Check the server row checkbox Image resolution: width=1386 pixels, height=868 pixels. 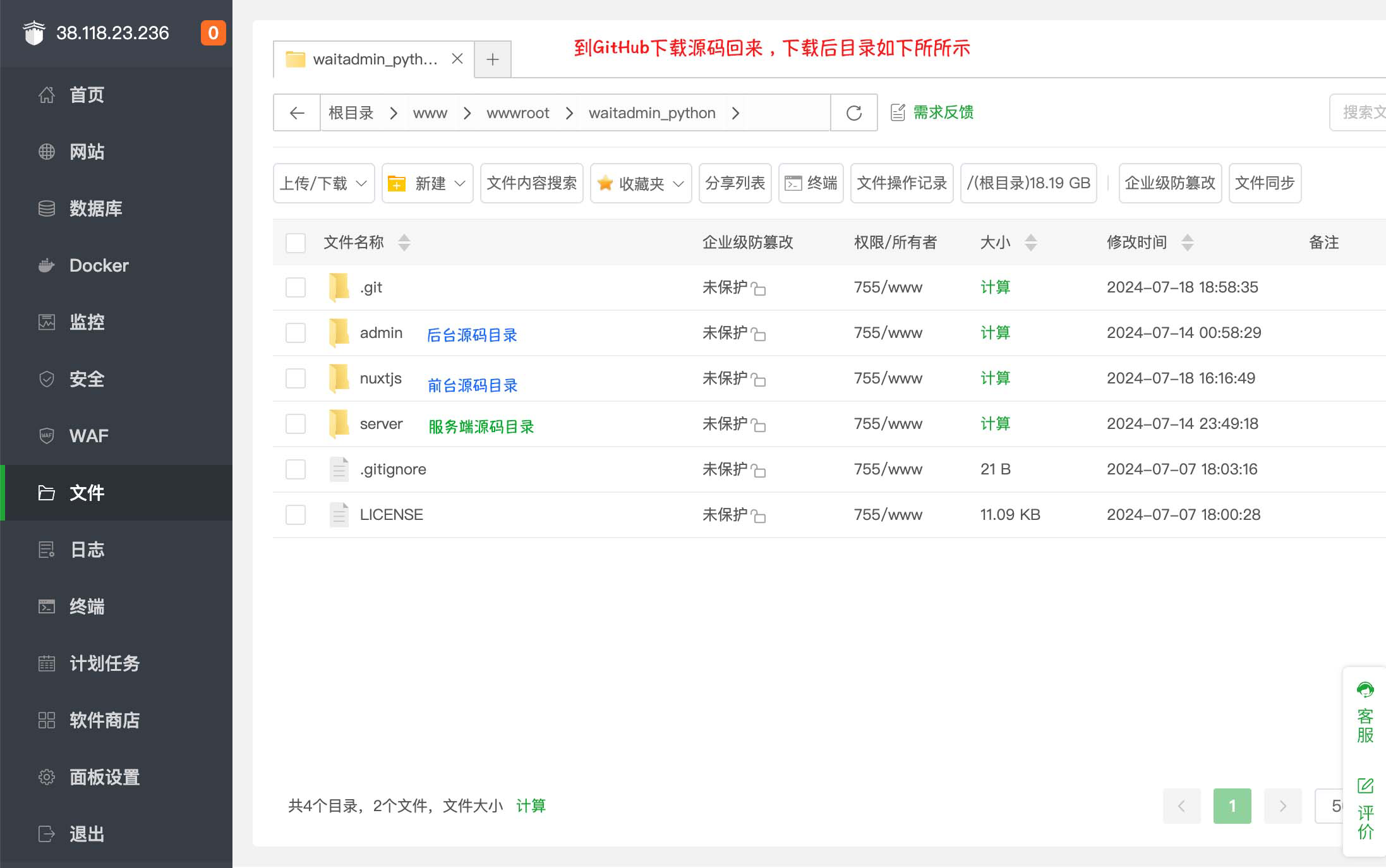click(x=296, y=424)
